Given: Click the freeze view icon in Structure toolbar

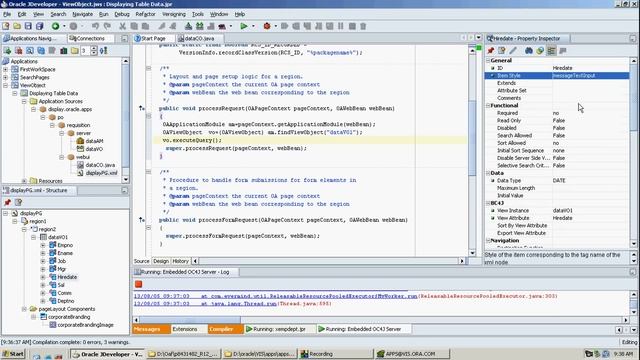Looking at the screenshot, I should point(18,202).
